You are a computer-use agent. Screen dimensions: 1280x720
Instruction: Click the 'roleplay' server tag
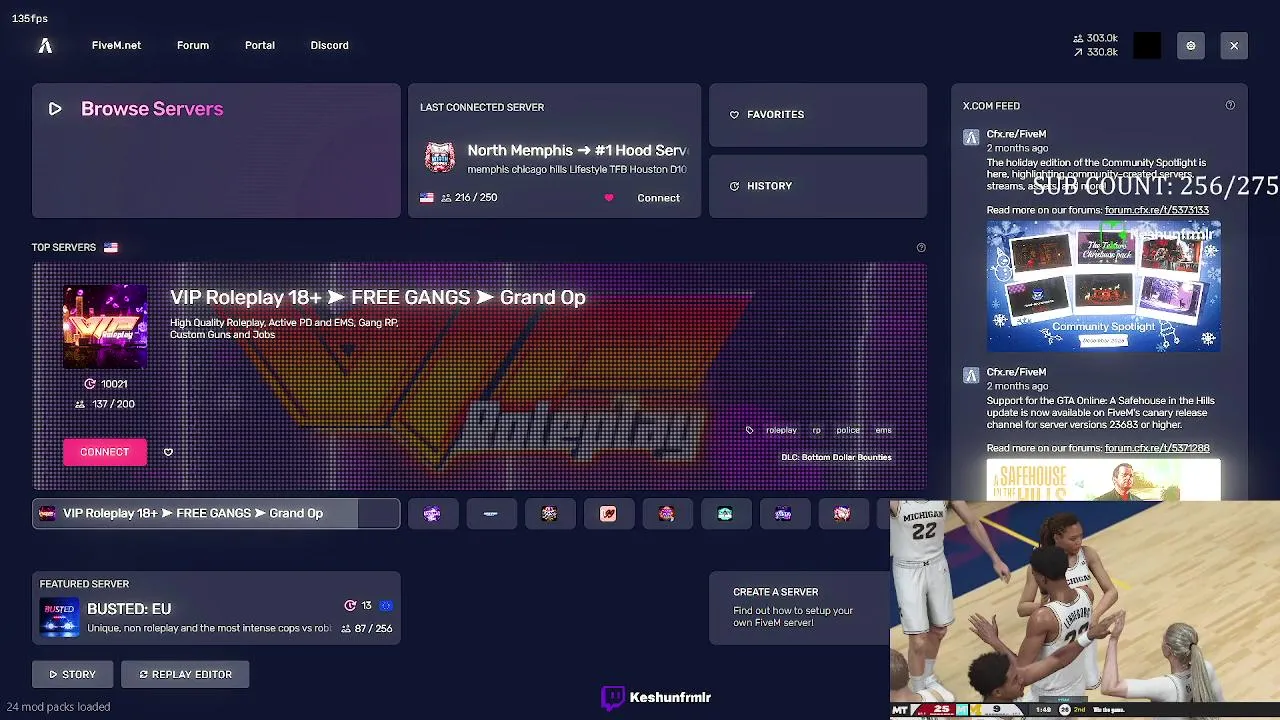781,430
